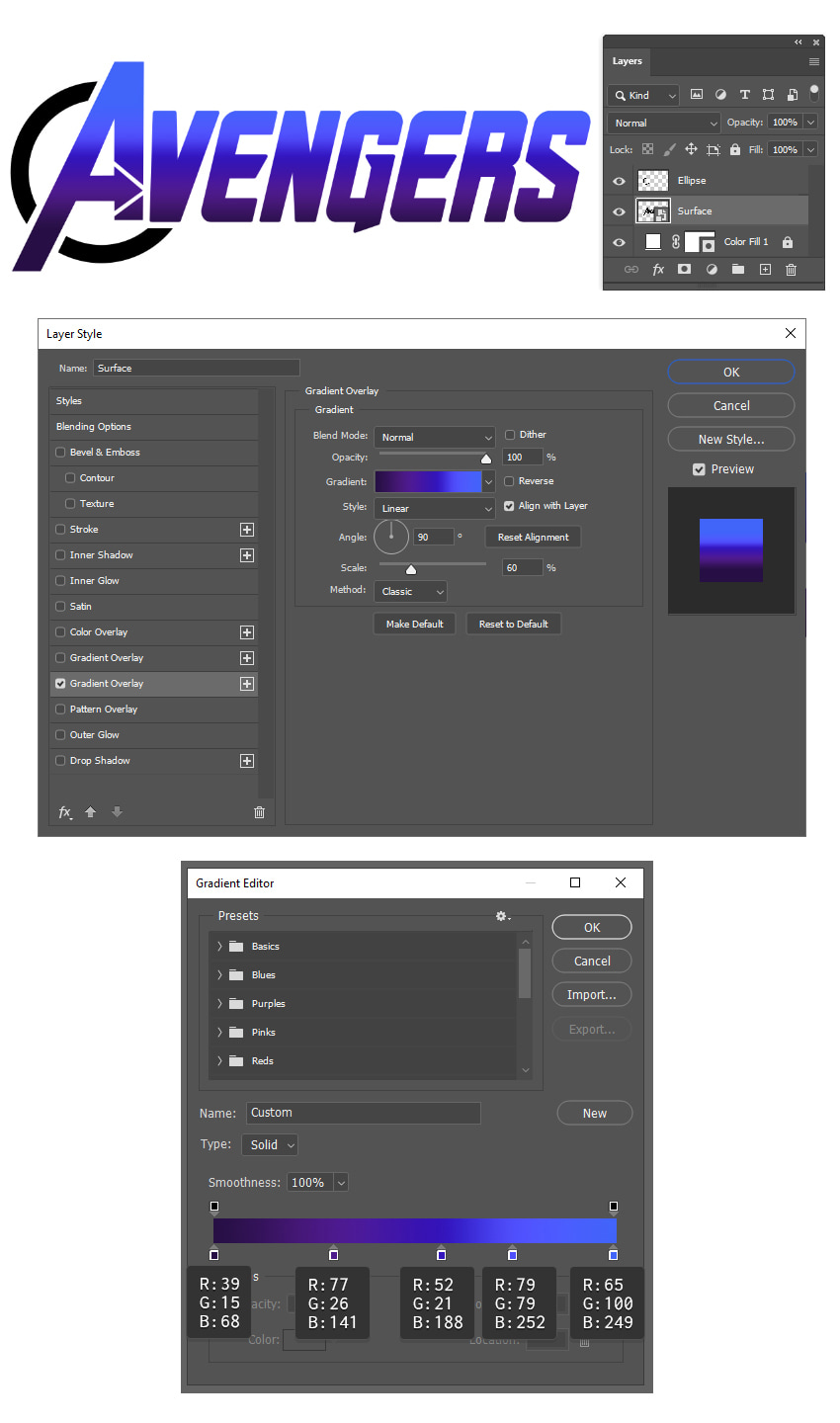Collapse the Layers panel with double arrows

pyautogui.click(x=798, y=42)
